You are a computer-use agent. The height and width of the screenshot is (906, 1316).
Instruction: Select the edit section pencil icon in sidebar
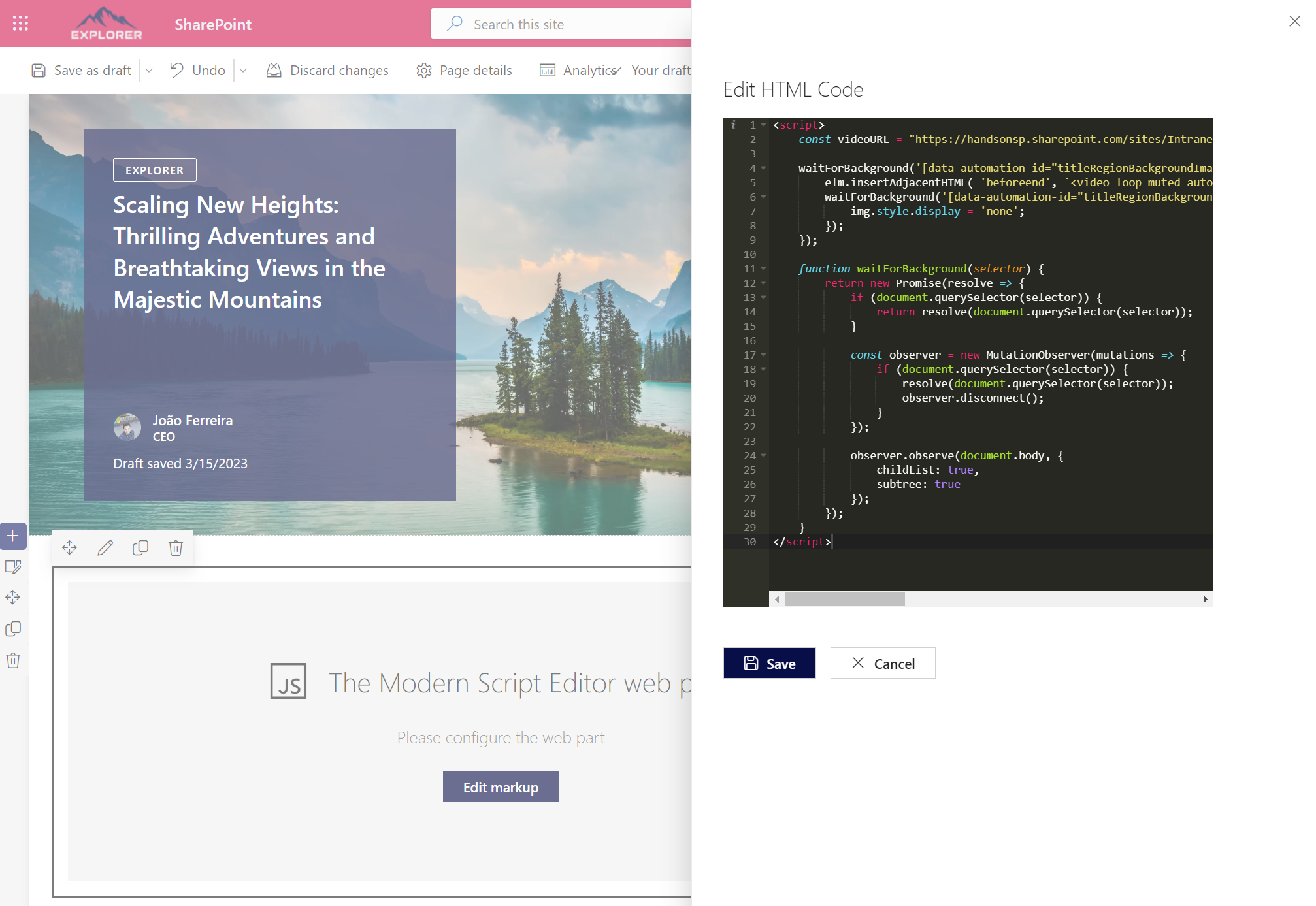(x=13, y=567)
